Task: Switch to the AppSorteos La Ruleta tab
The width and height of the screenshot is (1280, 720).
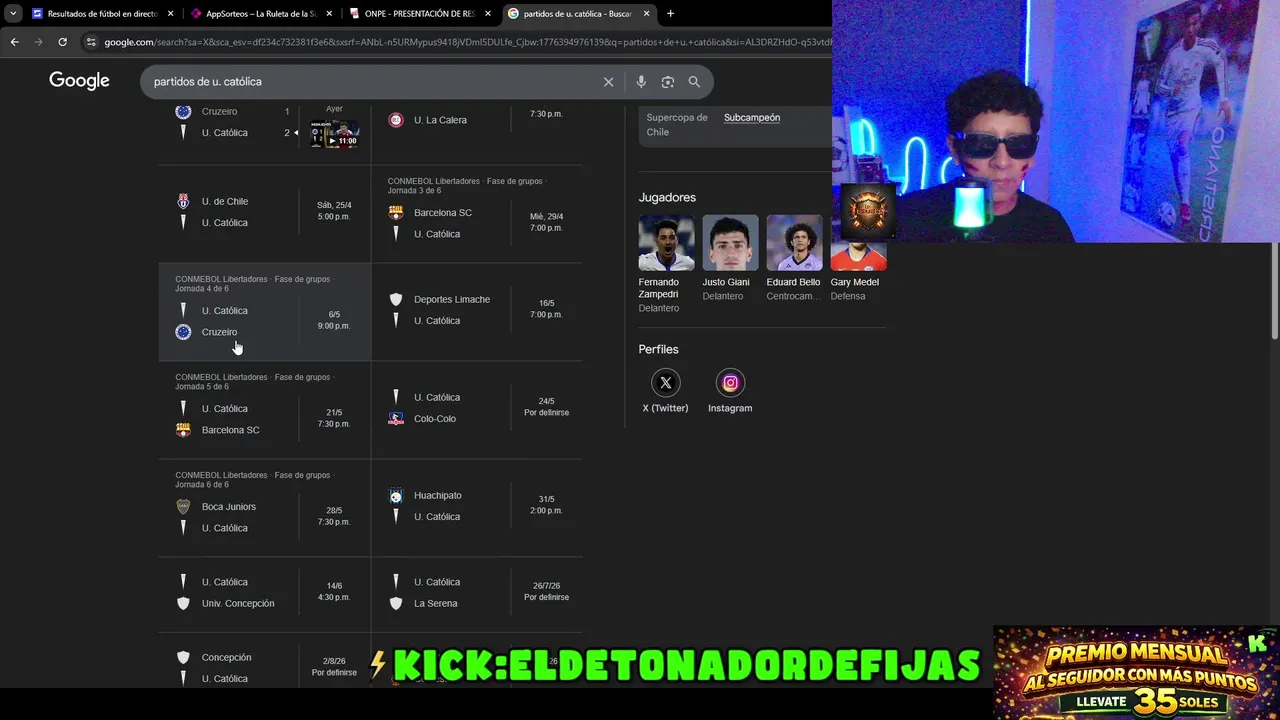Action: click(261, 14)
